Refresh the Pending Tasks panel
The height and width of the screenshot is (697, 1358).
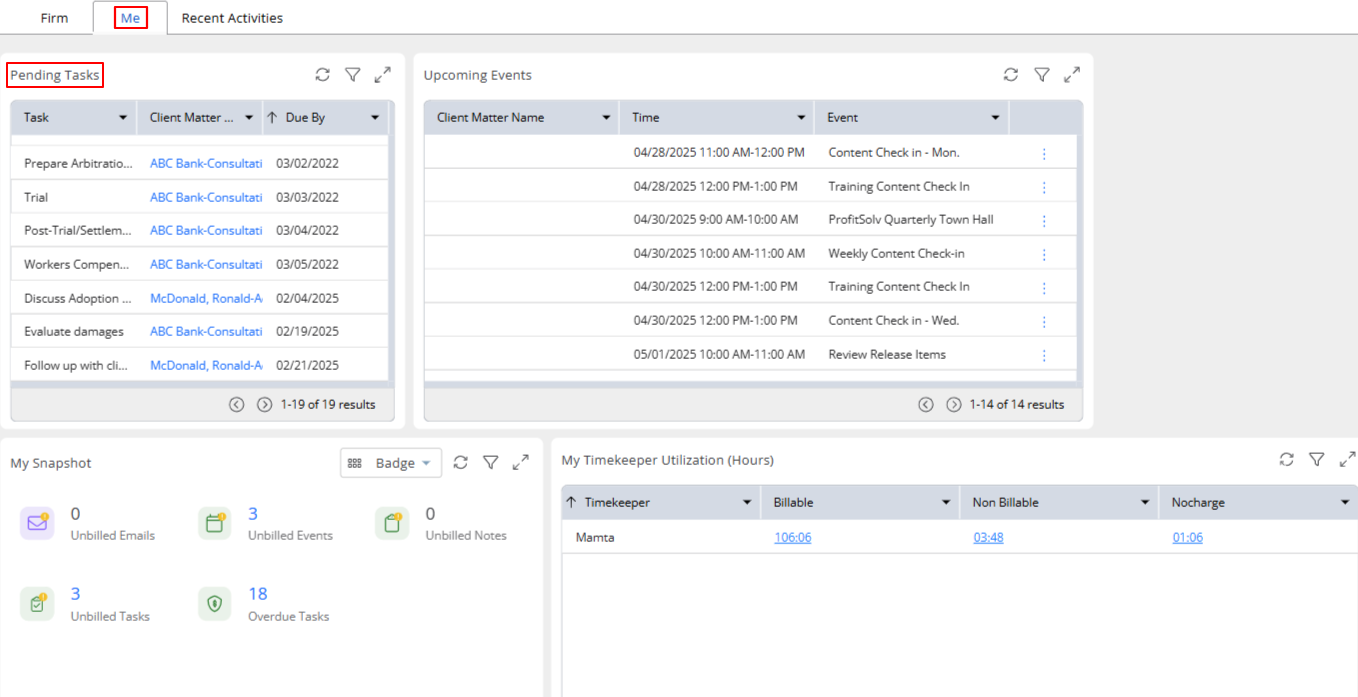point(322,75)
